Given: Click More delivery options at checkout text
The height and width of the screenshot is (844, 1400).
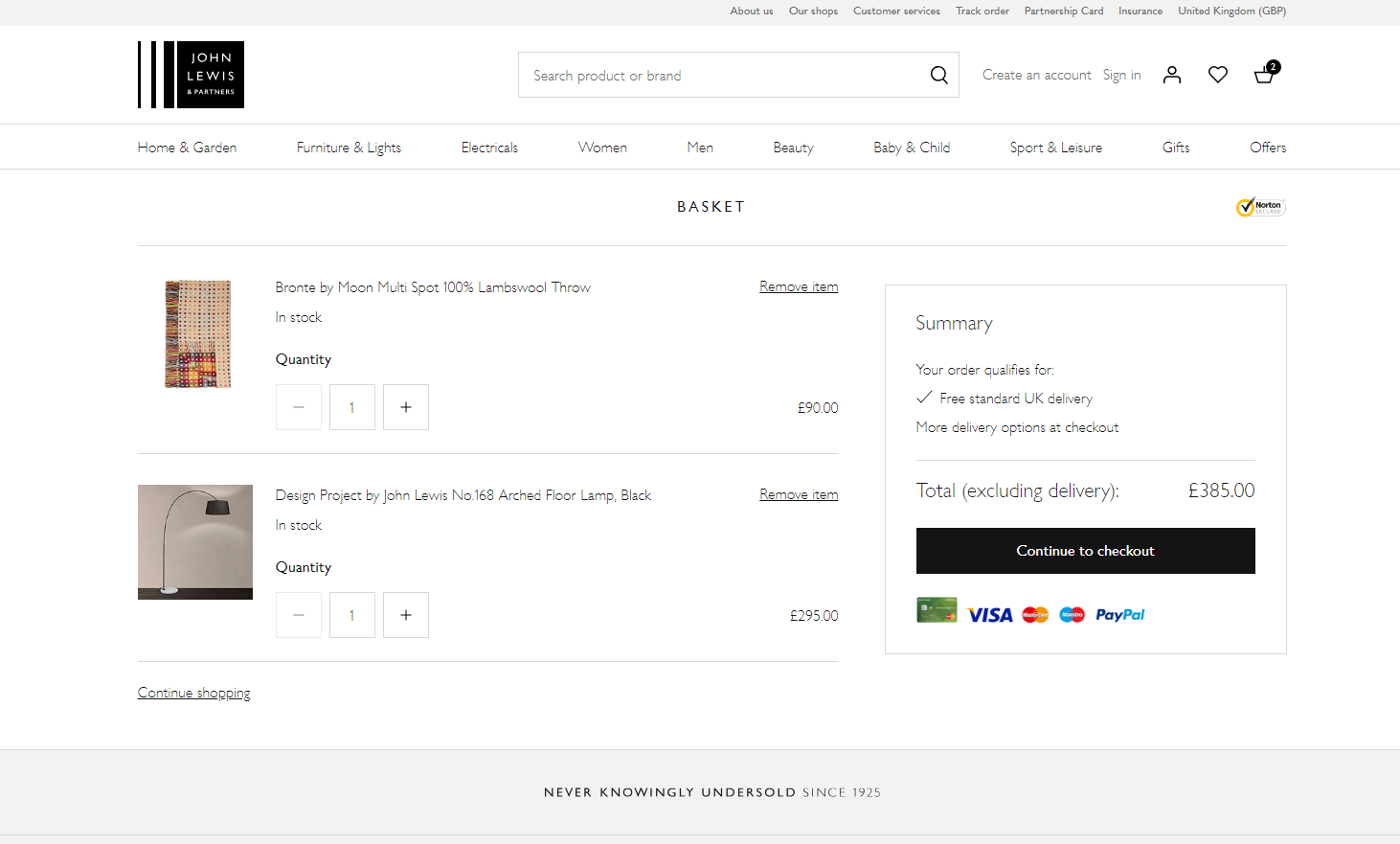Looking at the screenshot, I should 1017,427.
